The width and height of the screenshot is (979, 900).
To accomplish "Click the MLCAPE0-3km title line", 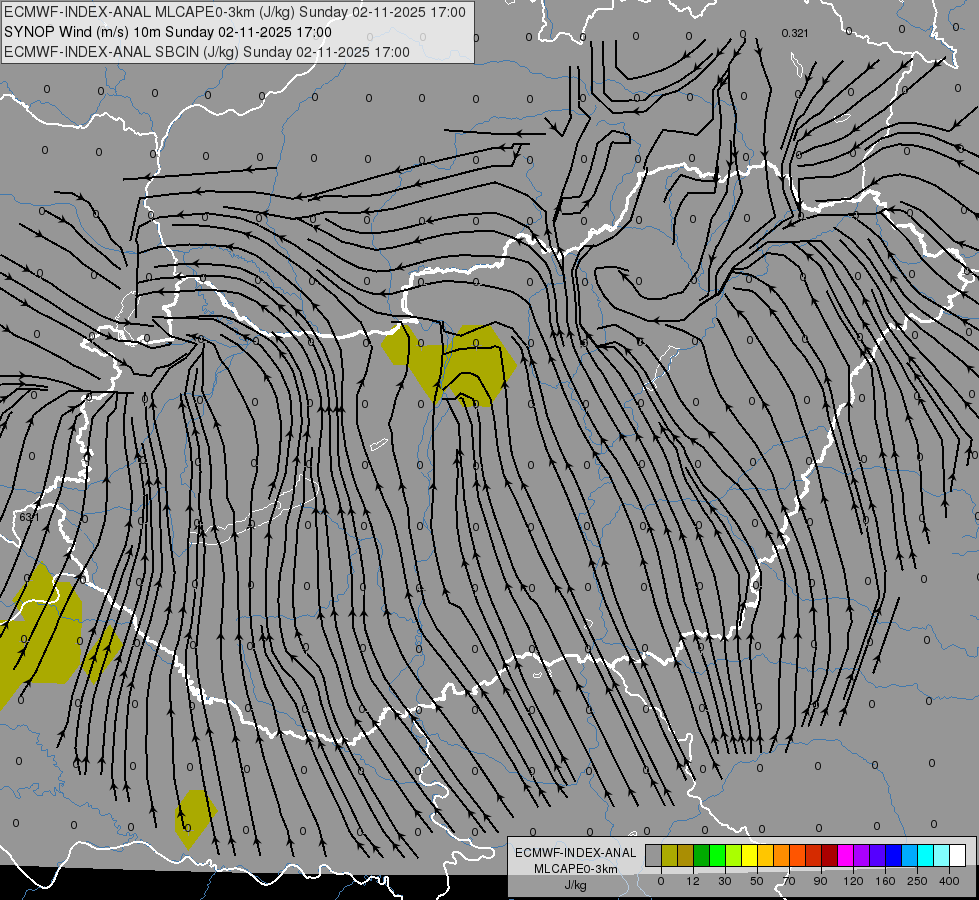I will pyautogui.click(x=235, y=12).
